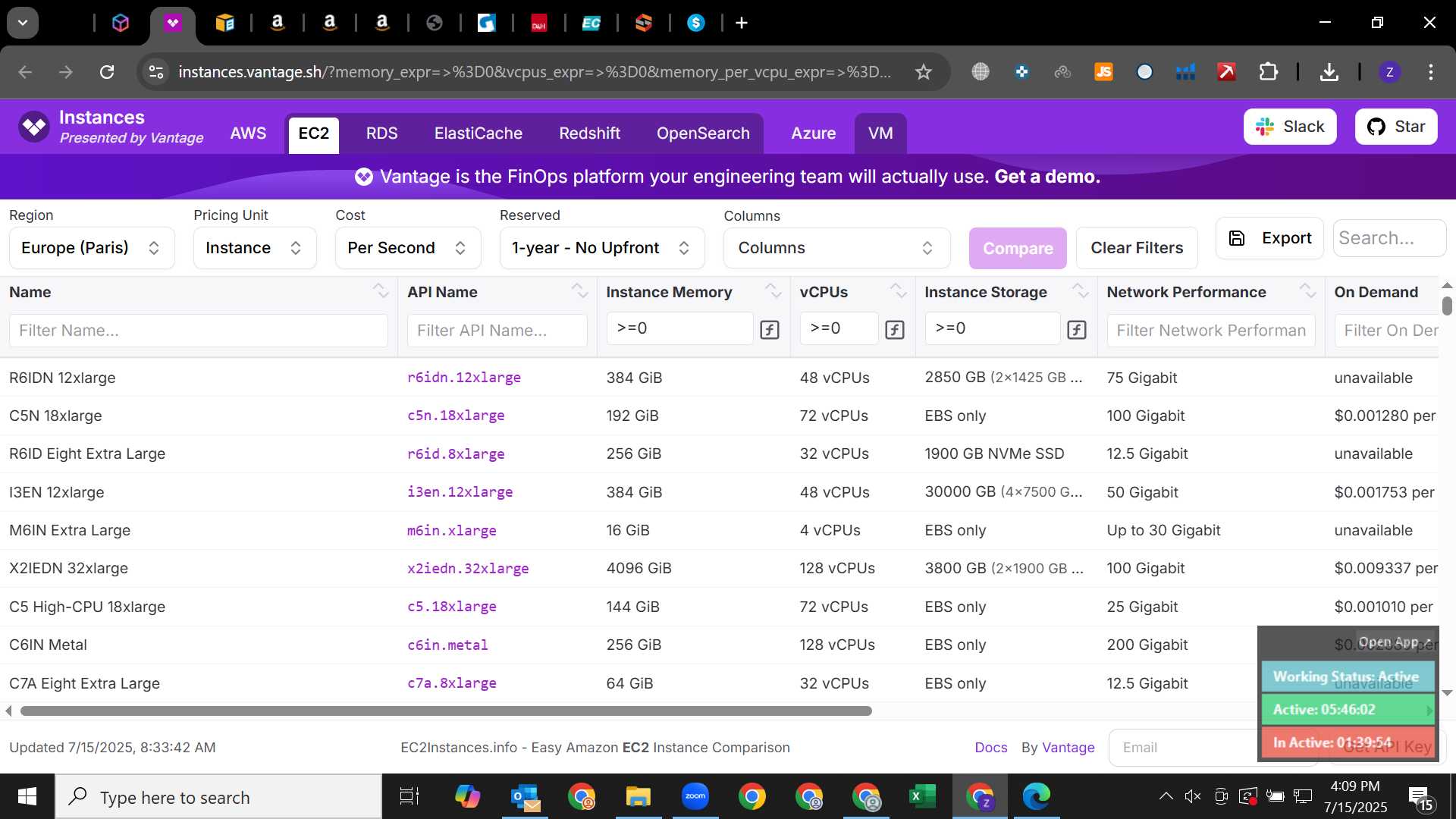
Task: Open the r6idn.12xlarge API link
Action: (x=464, y=378)
